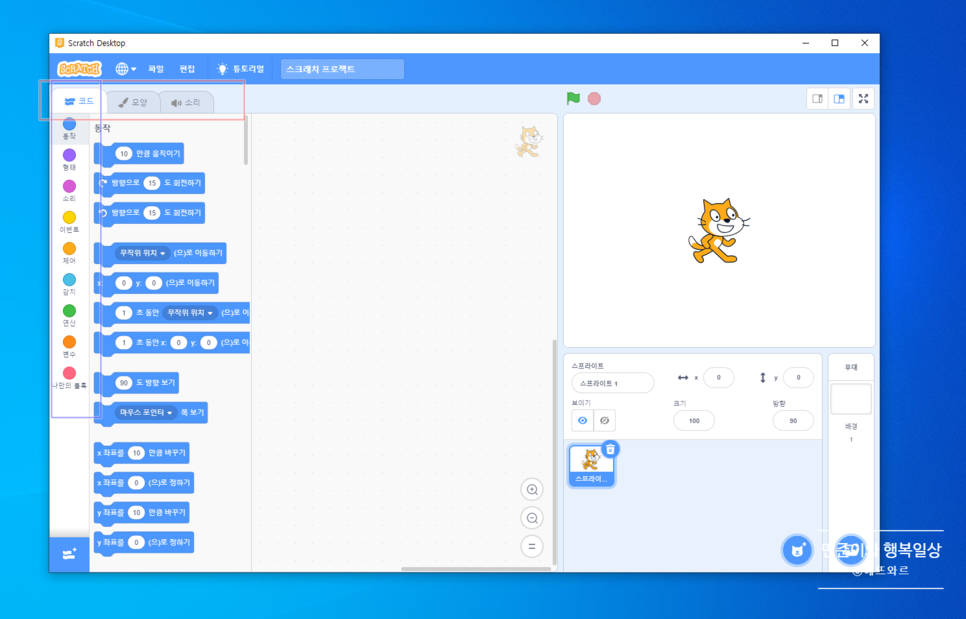Delete sprite using the trash icon
The width and height of the screenshot is (966, 619).
pos(610,450)
